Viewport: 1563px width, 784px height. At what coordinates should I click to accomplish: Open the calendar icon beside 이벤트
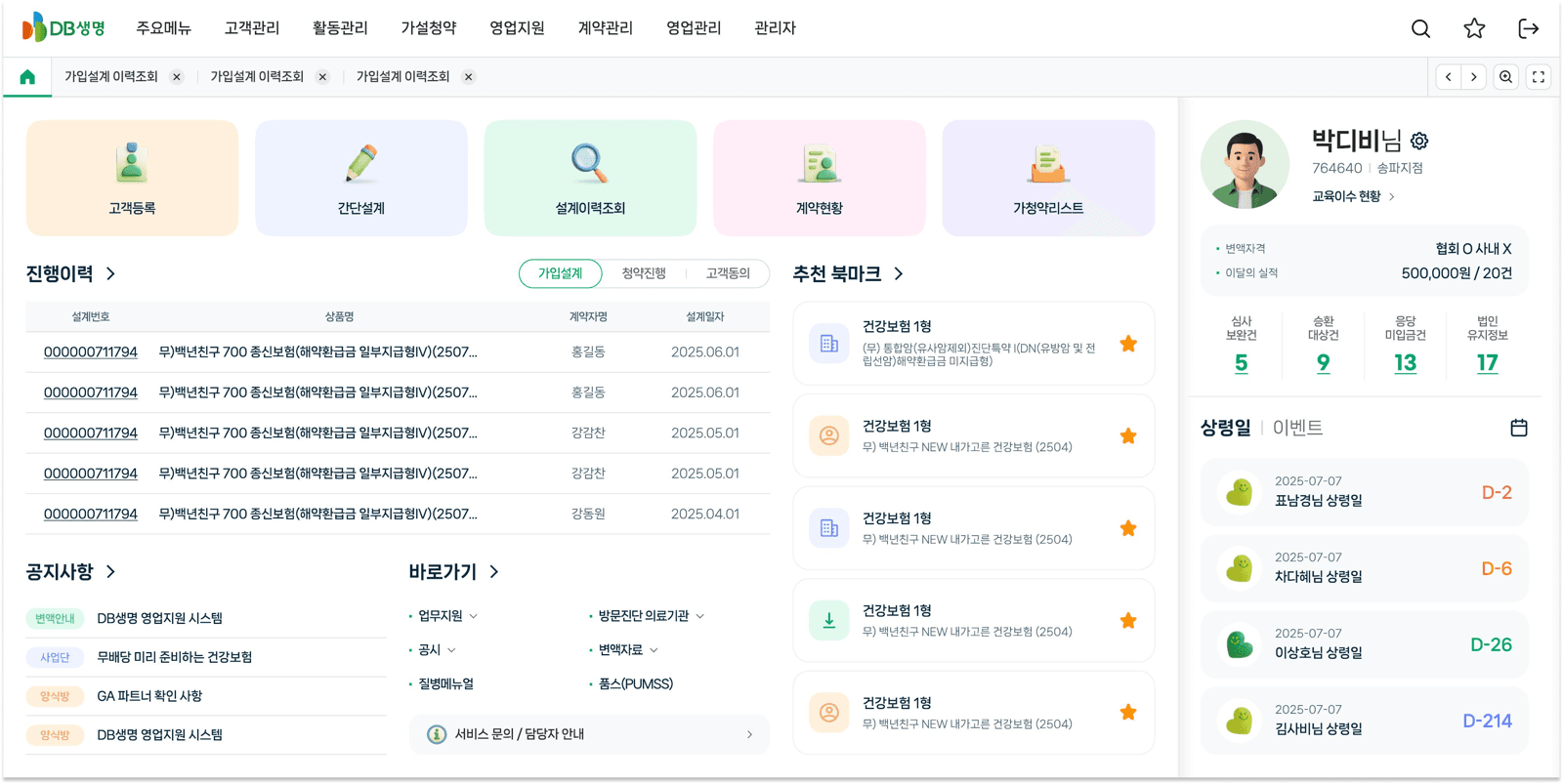pos(1519,428)
